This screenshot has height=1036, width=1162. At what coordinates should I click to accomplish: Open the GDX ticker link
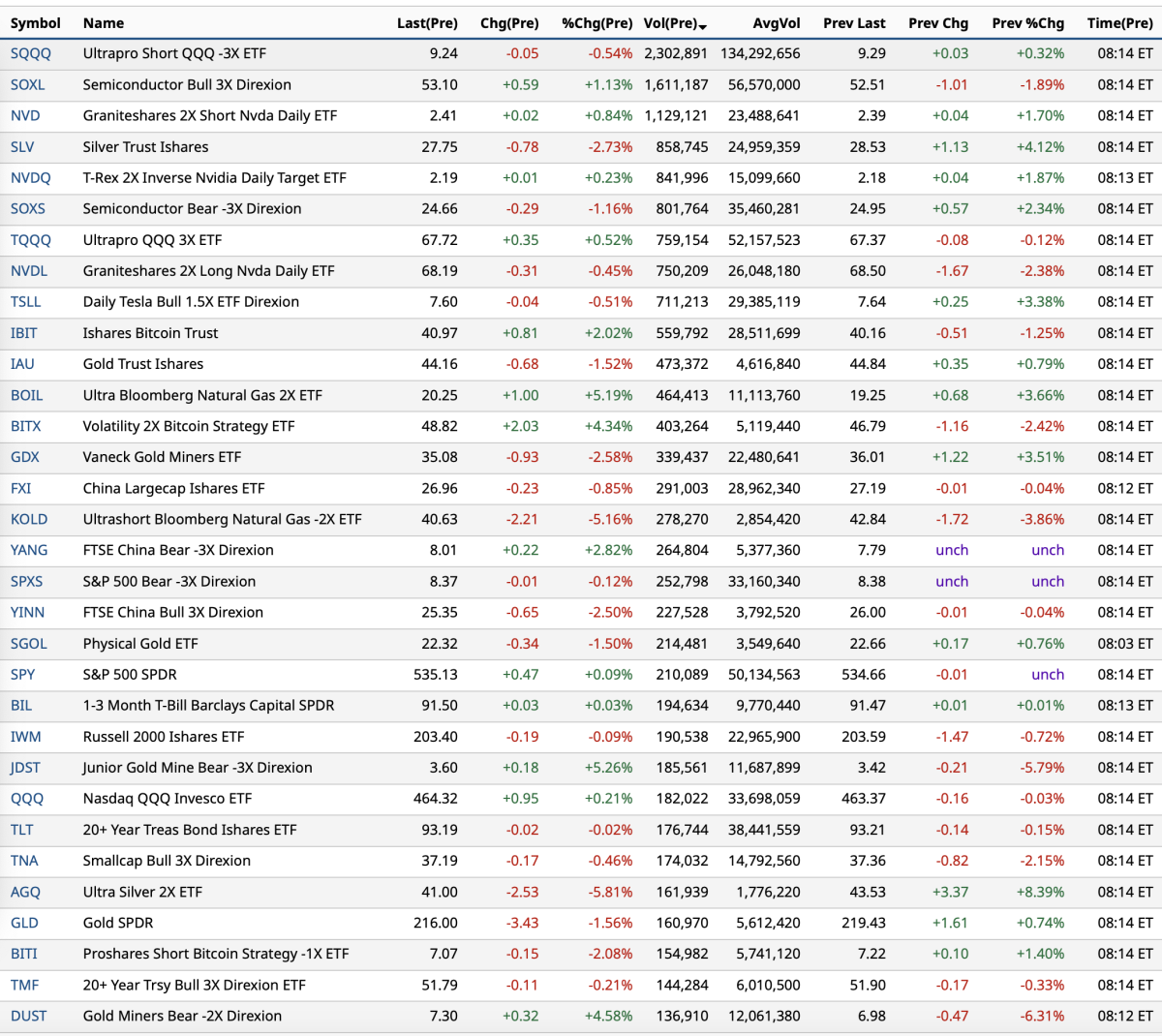[x=25, y=457]
